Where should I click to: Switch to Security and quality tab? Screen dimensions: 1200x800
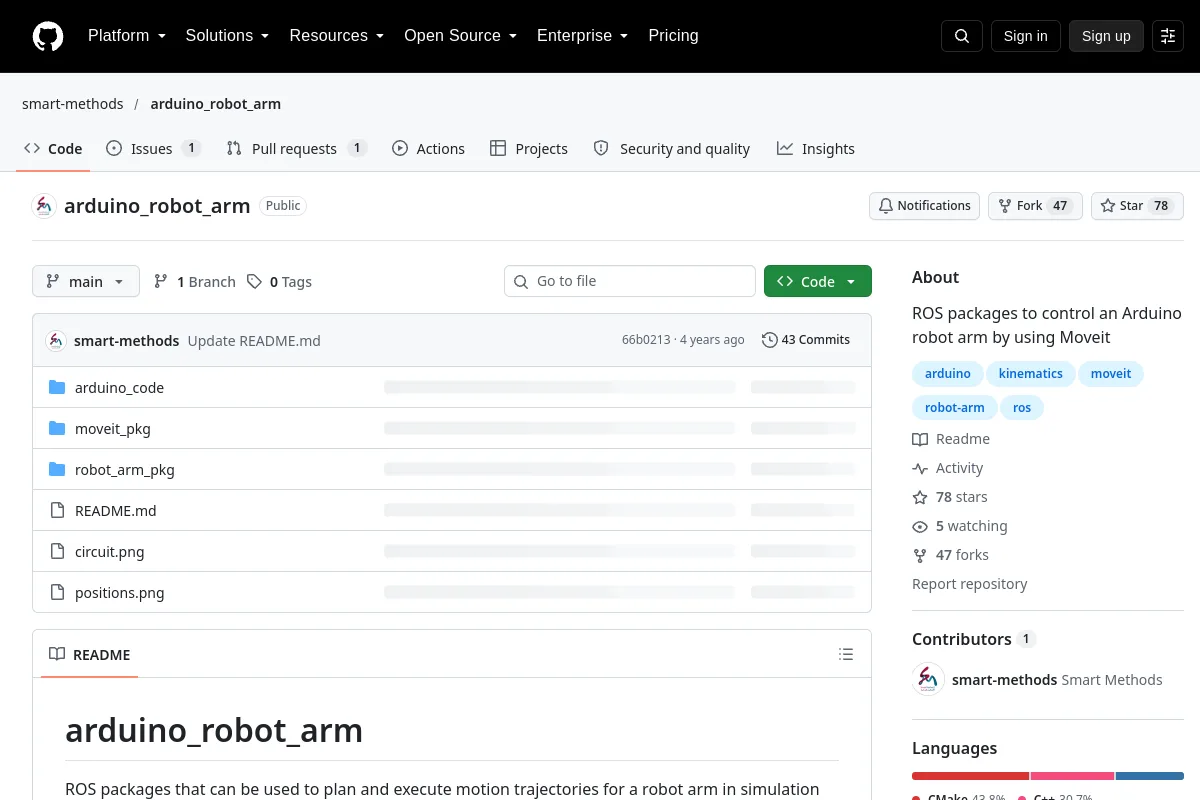click(x=672, y=149)
